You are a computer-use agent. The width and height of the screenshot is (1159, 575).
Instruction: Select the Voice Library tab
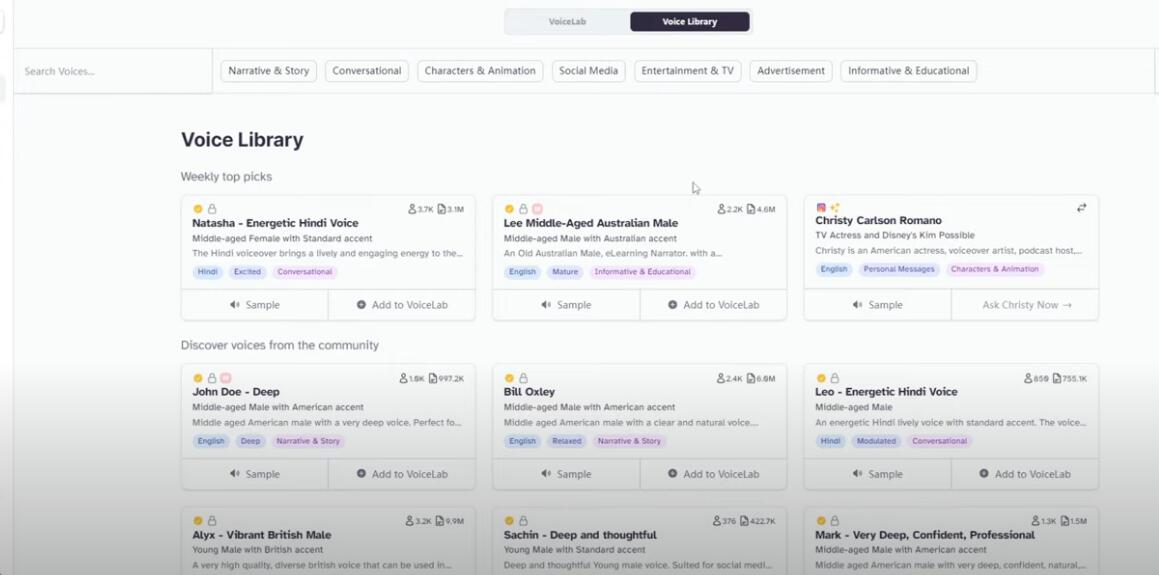[689, 22]
